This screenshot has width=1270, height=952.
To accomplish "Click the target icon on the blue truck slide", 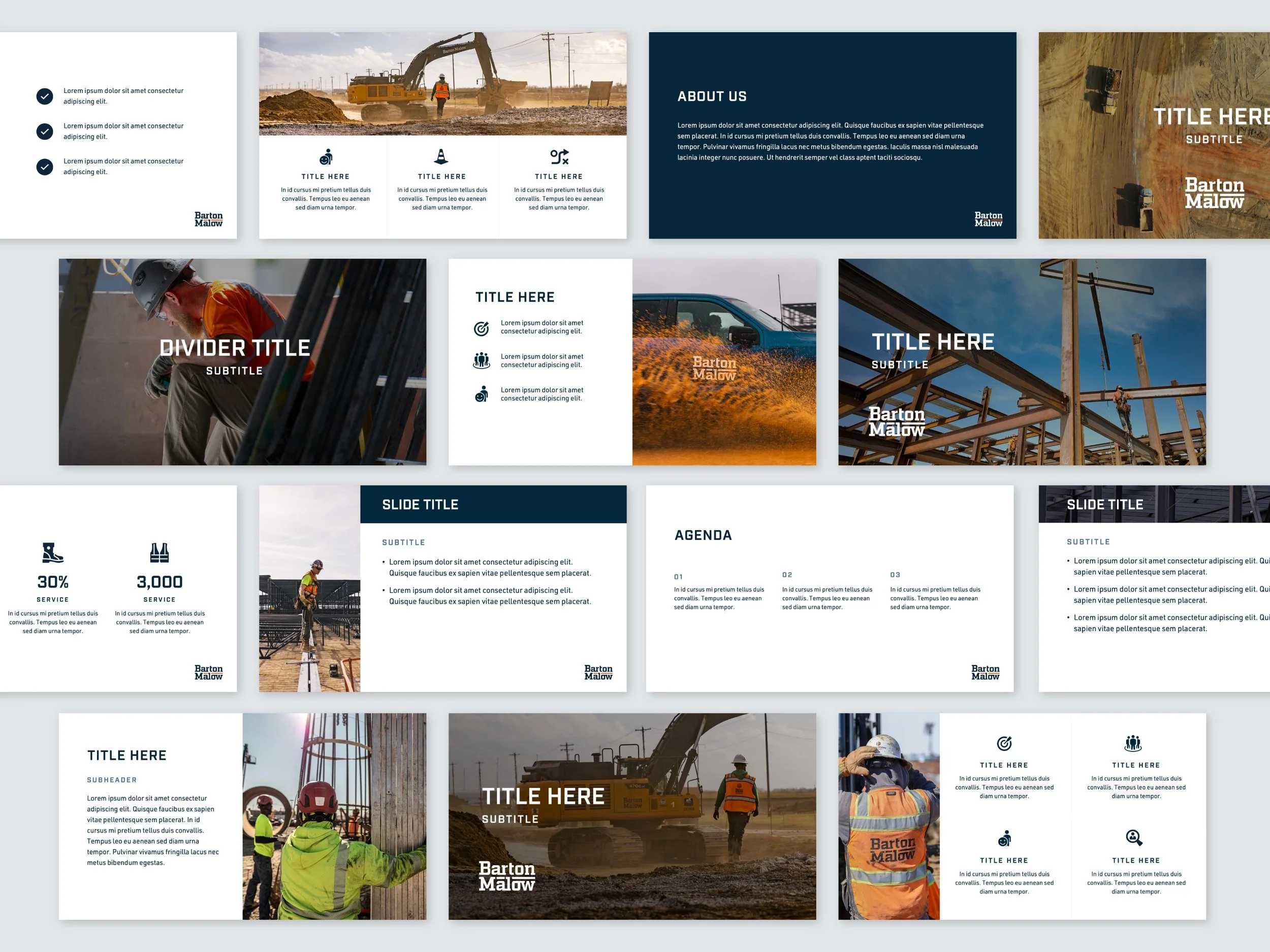I will 481,328.
